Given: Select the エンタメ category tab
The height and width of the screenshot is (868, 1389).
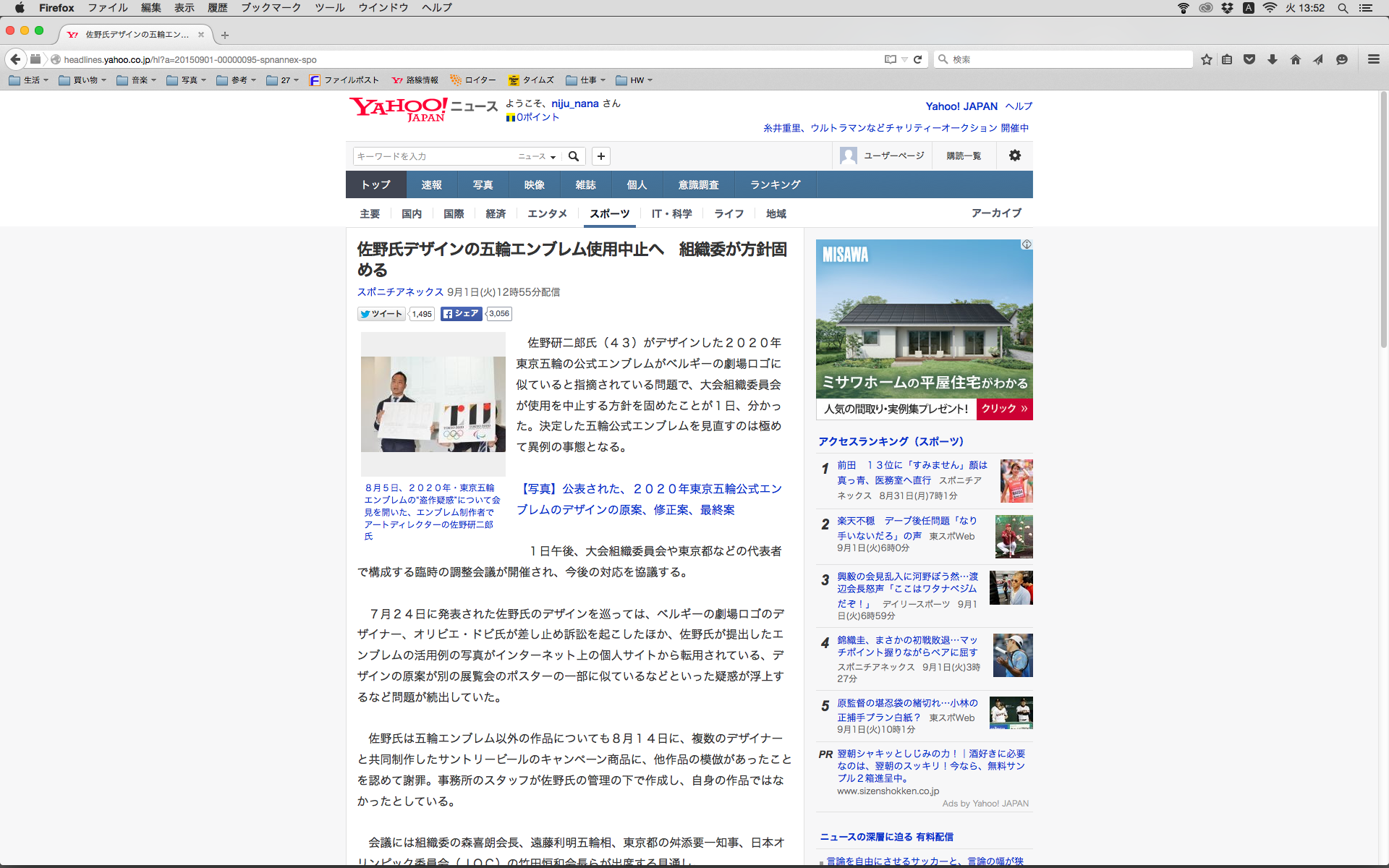Looking at the screenshot, I should [x=547, y=213].
